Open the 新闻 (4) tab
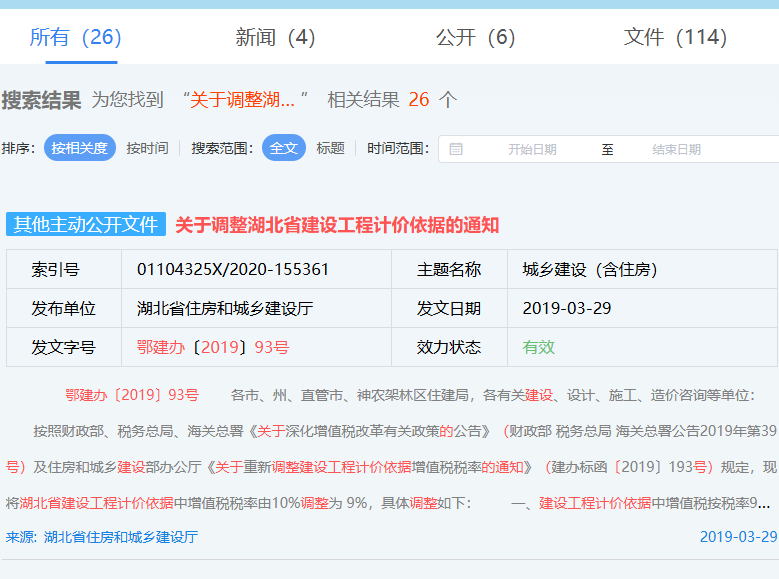This screenshot has height=579, width=779. pos(275,38)
